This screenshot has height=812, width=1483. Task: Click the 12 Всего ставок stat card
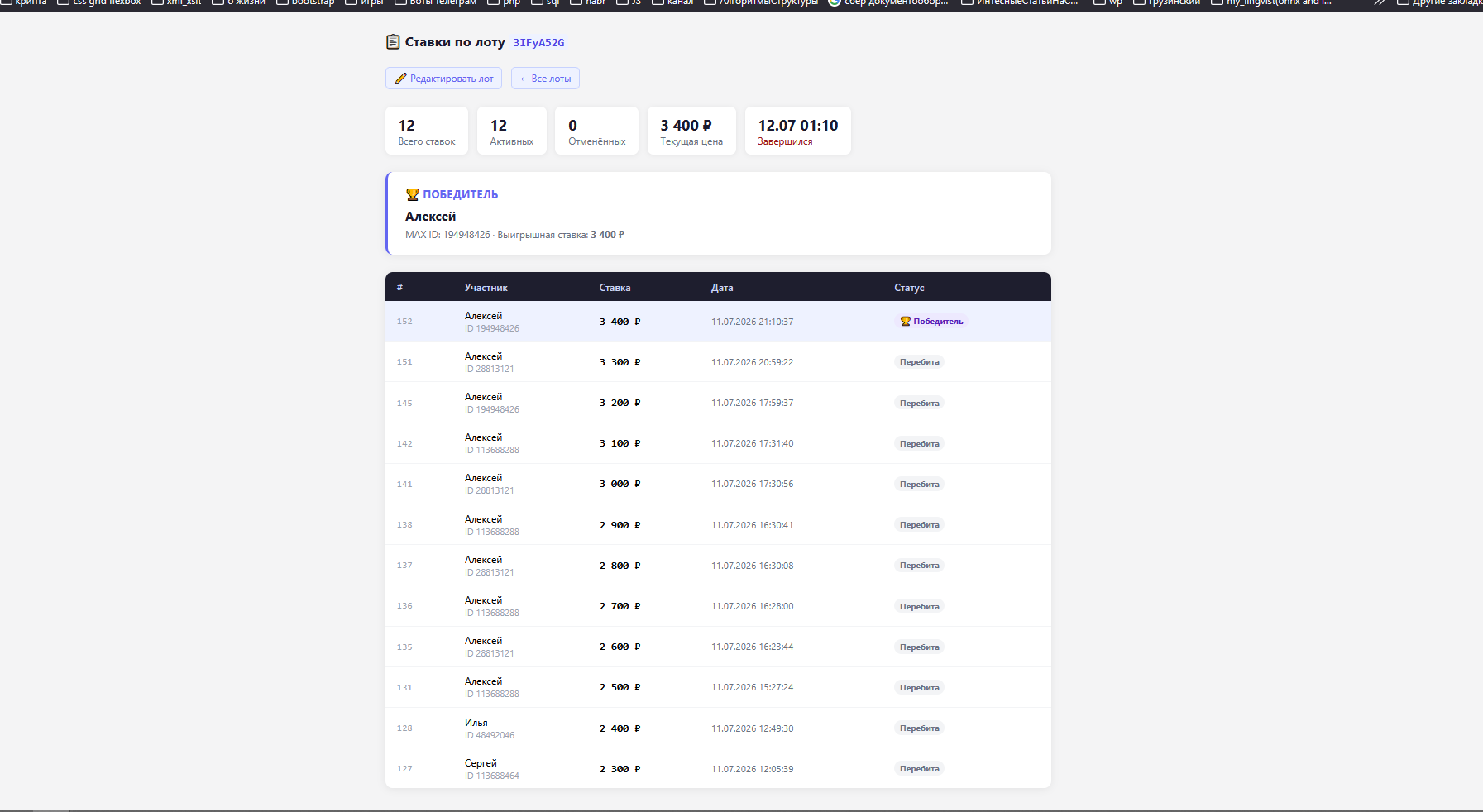pos(427,131)
